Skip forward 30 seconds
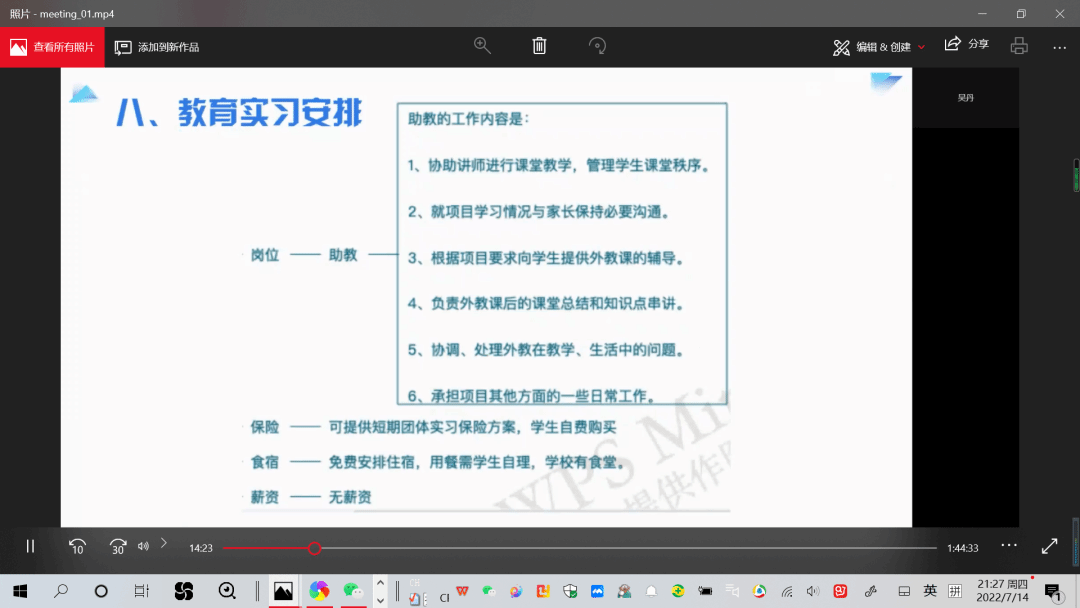This screenshot has height=608, width=1080. [118, 547]
